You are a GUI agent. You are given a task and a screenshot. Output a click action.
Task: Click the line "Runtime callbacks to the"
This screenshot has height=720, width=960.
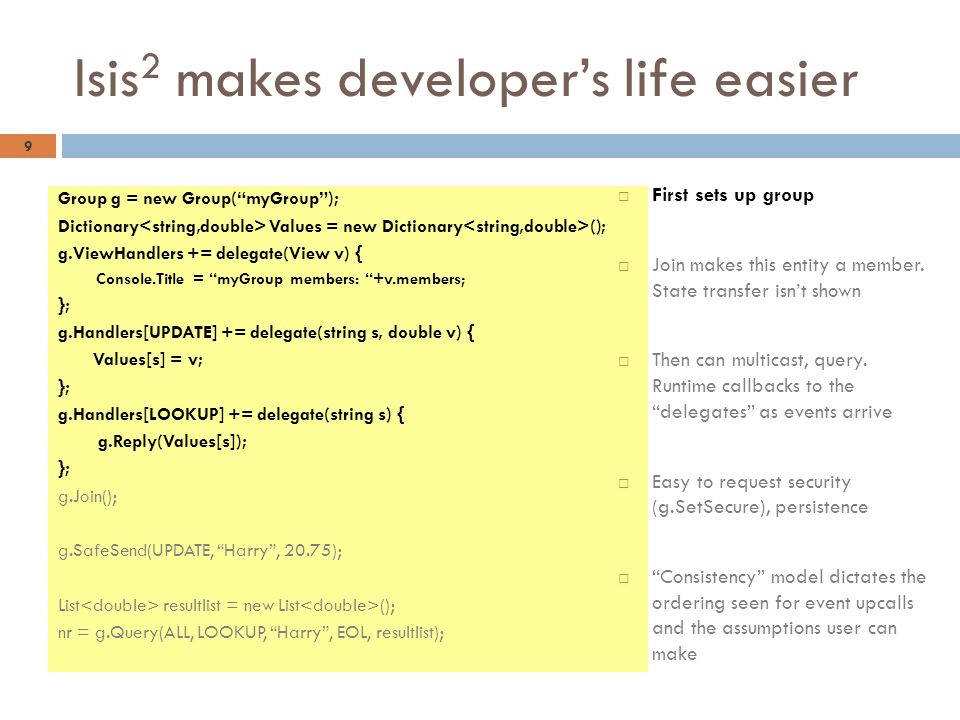click(x=753, y=386)
